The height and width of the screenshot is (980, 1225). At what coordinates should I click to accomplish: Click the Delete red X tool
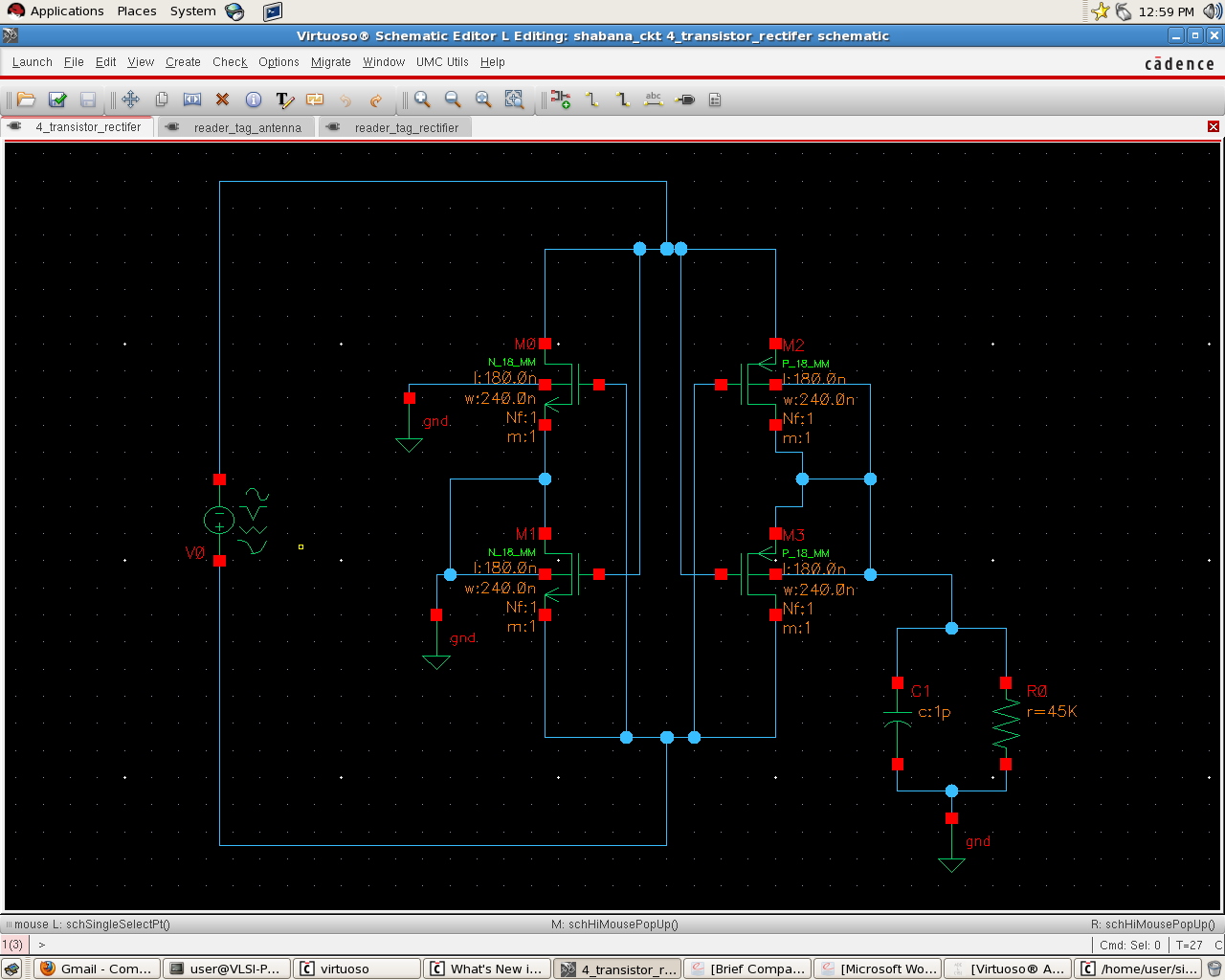[x=223, y=100]
